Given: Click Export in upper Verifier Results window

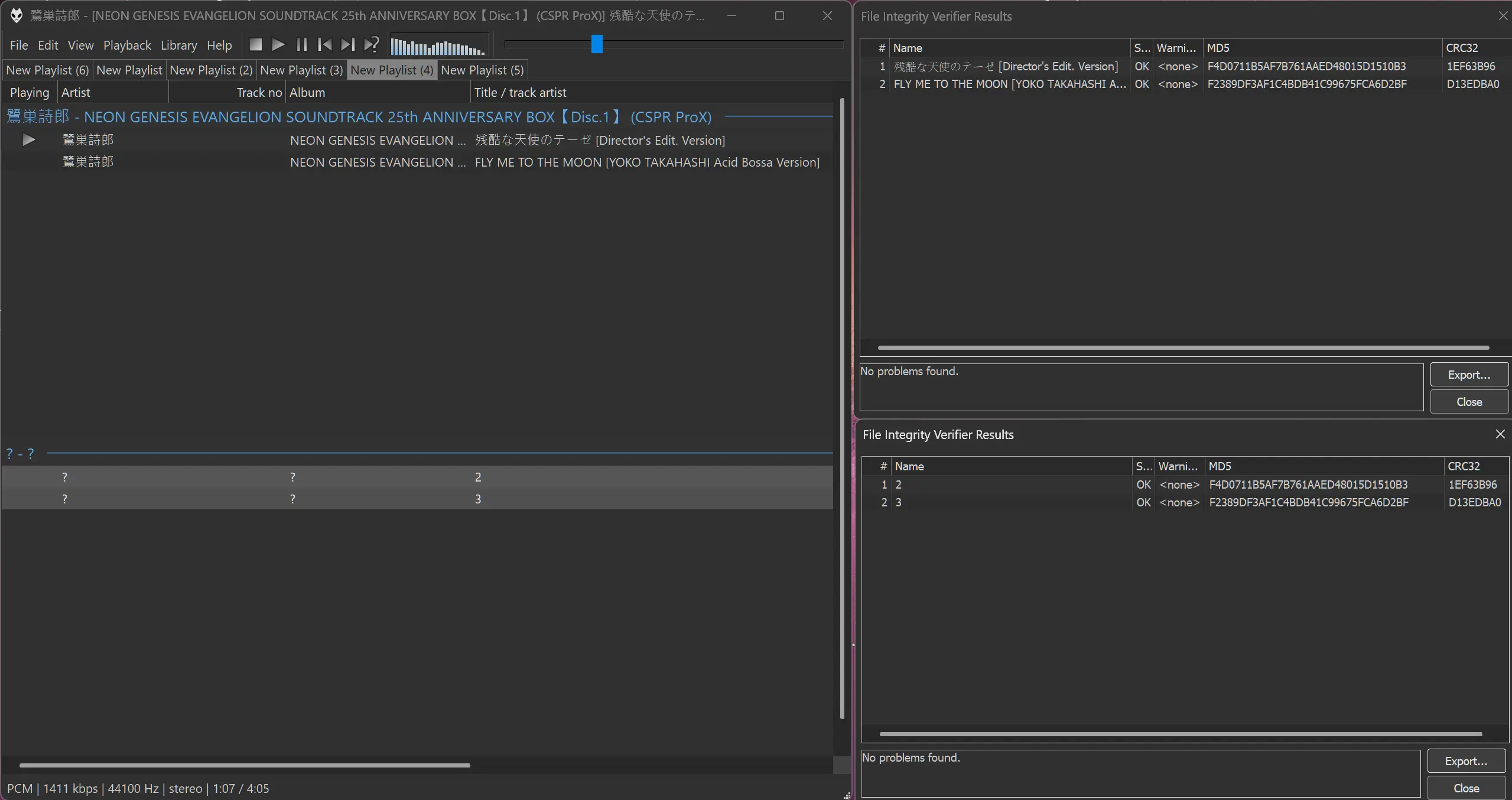Looking at the screenshot, I should pyautogui.click(x=1469, y=375).
